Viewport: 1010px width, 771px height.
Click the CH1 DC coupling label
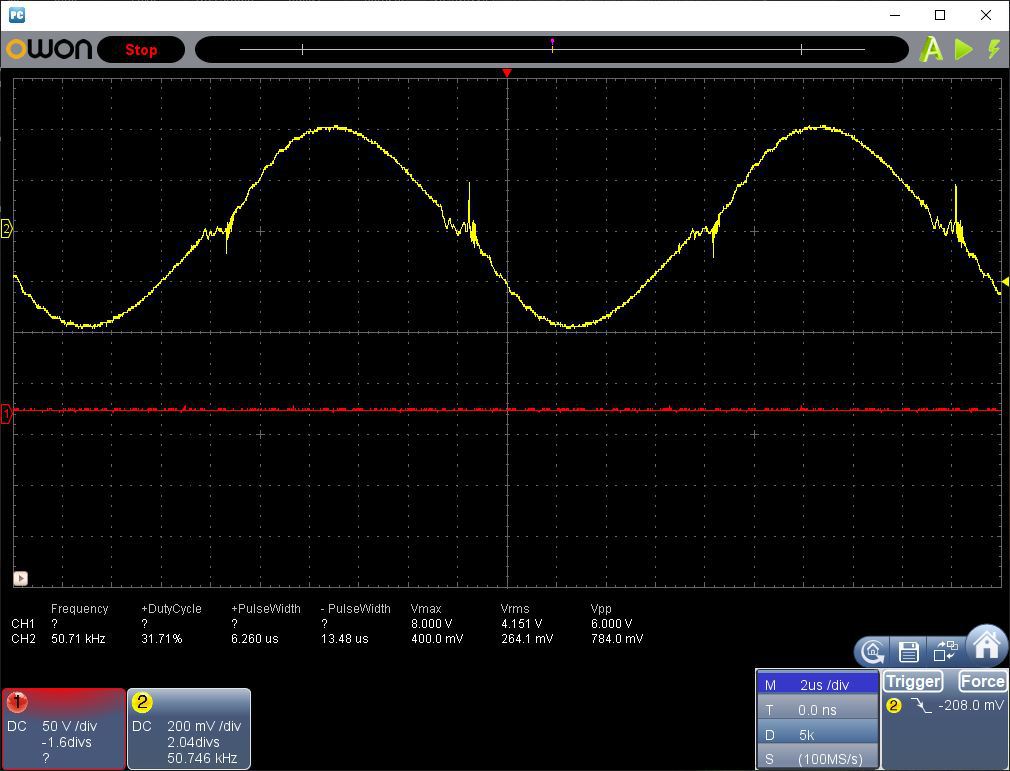[17, 726]
